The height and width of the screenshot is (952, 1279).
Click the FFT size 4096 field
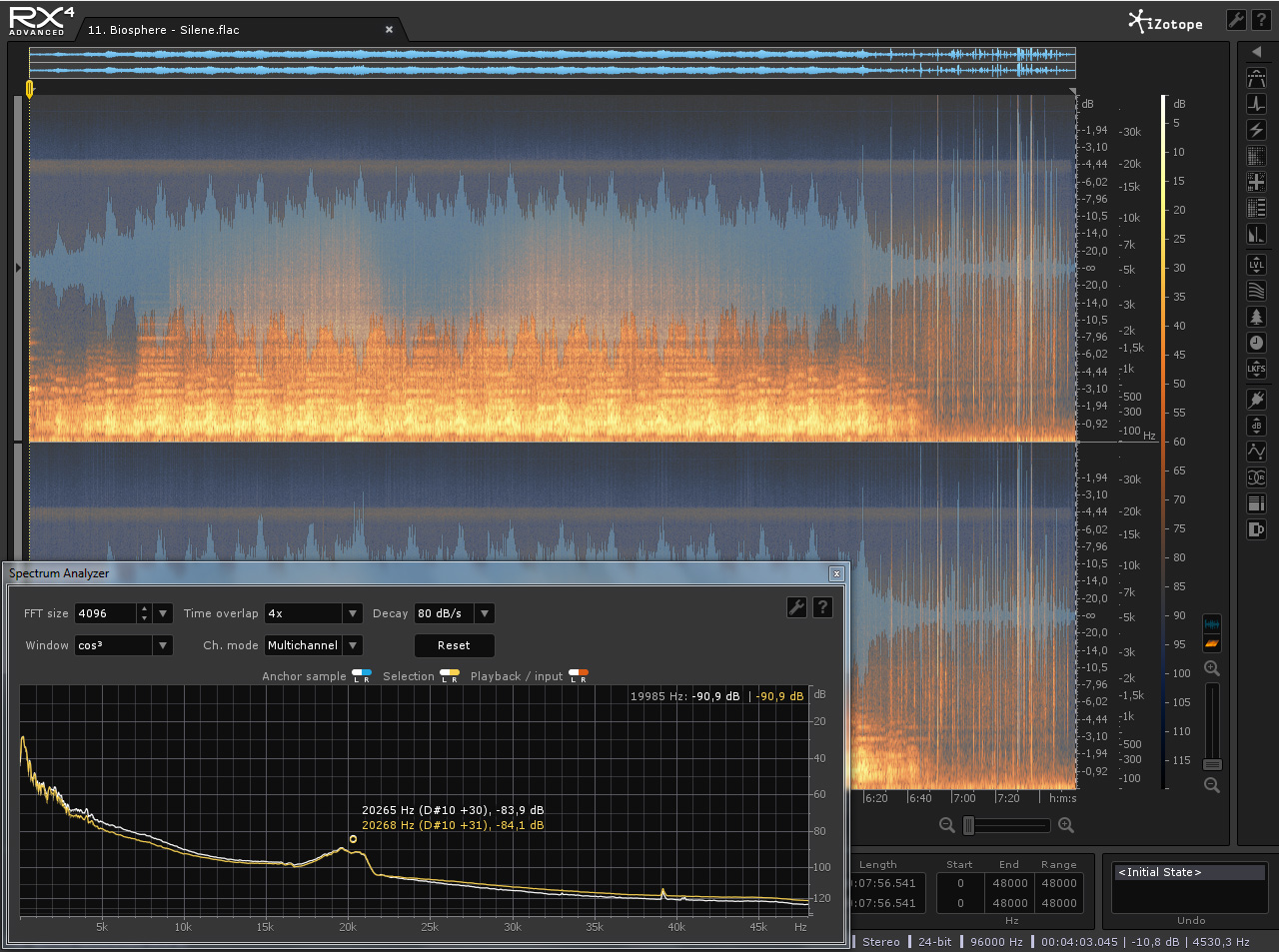106,613
